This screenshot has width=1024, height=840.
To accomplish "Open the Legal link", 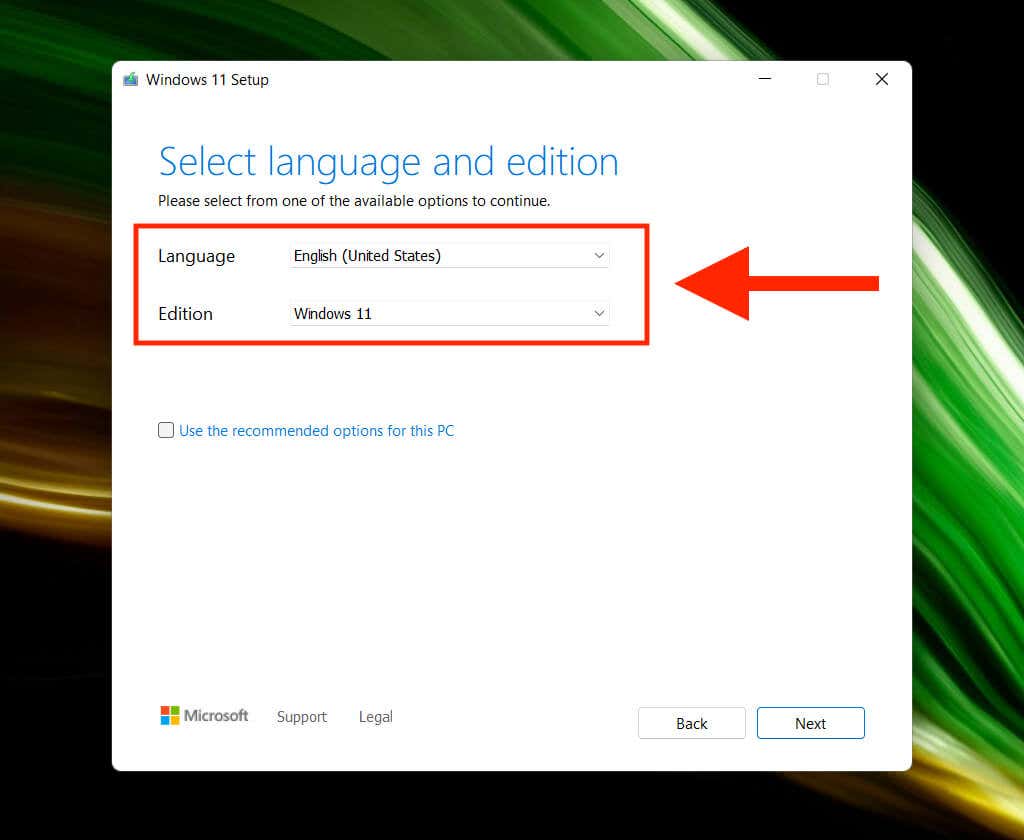I will [376, 717].
